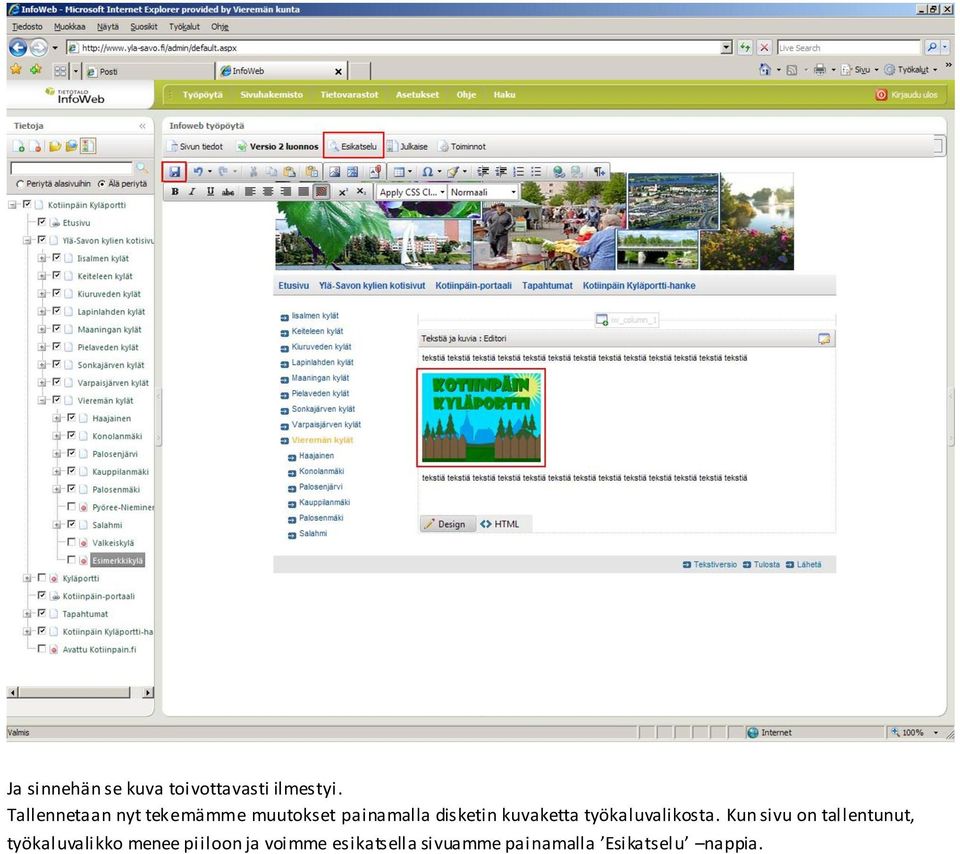Underline the selected text
The height and width of the screenshot is (854, 960).
210,192
